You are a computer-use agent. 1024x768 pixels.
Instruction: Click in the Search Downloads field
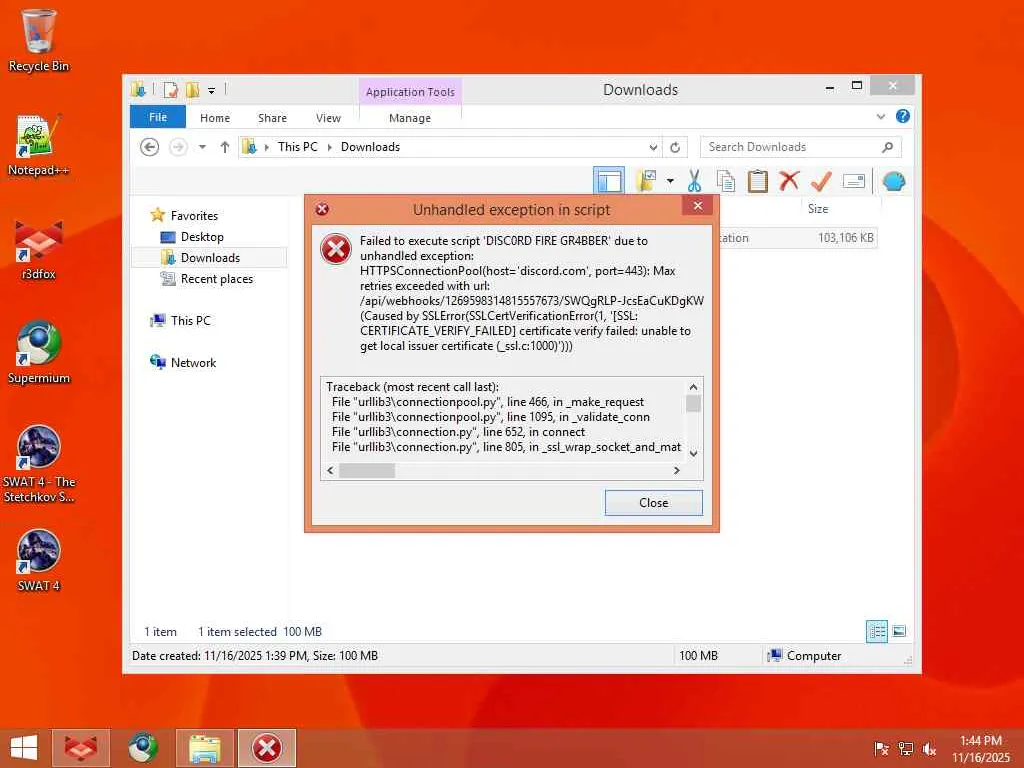[800, 147]
